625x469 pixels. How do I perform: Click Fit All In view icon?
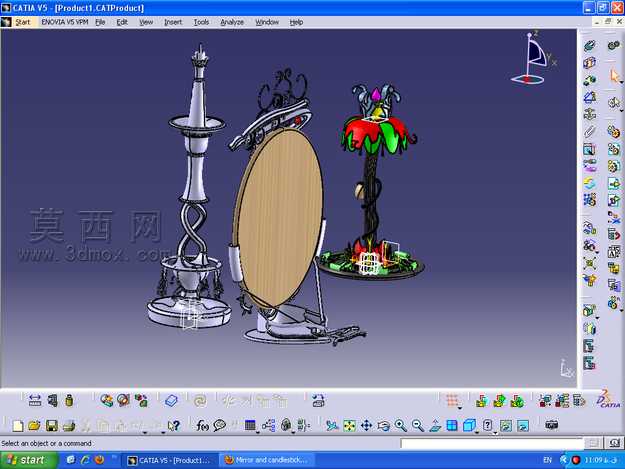click(x=349, y=426)
